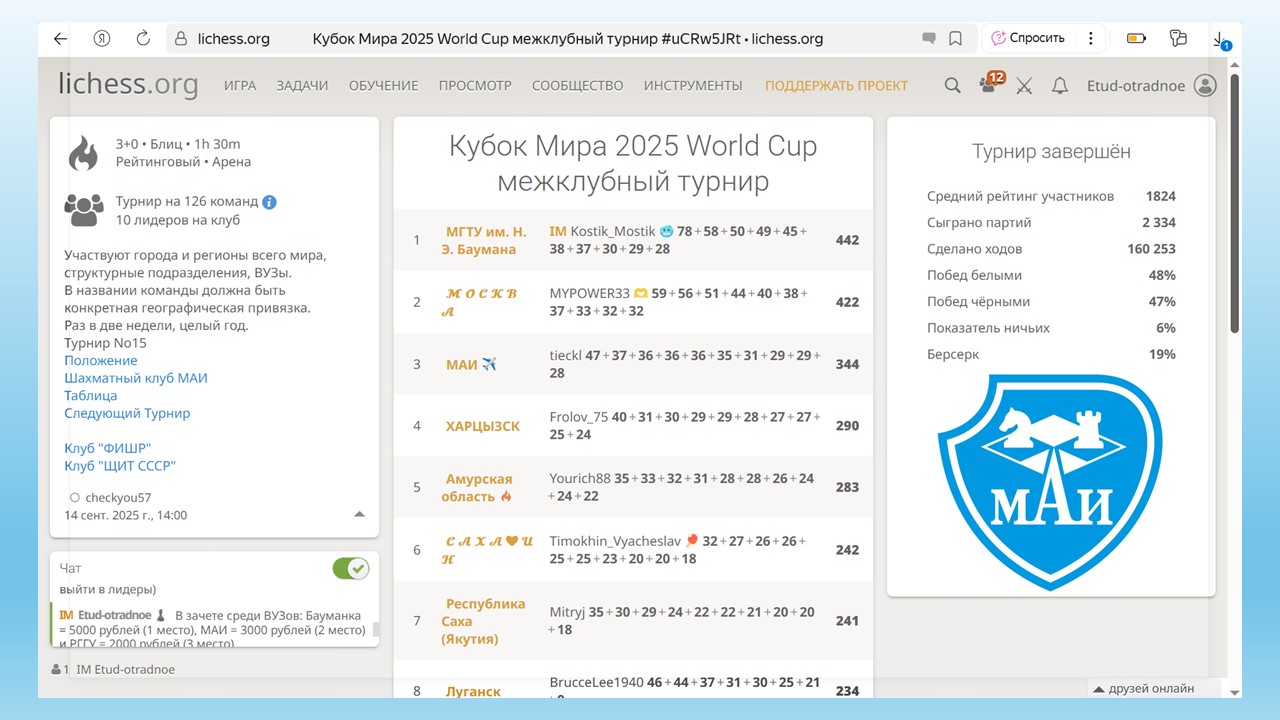Follow the Следующий Турнир link
The width and height of the screenshot is (1280, 720).
pyautogui.click(x=127, y=413)
